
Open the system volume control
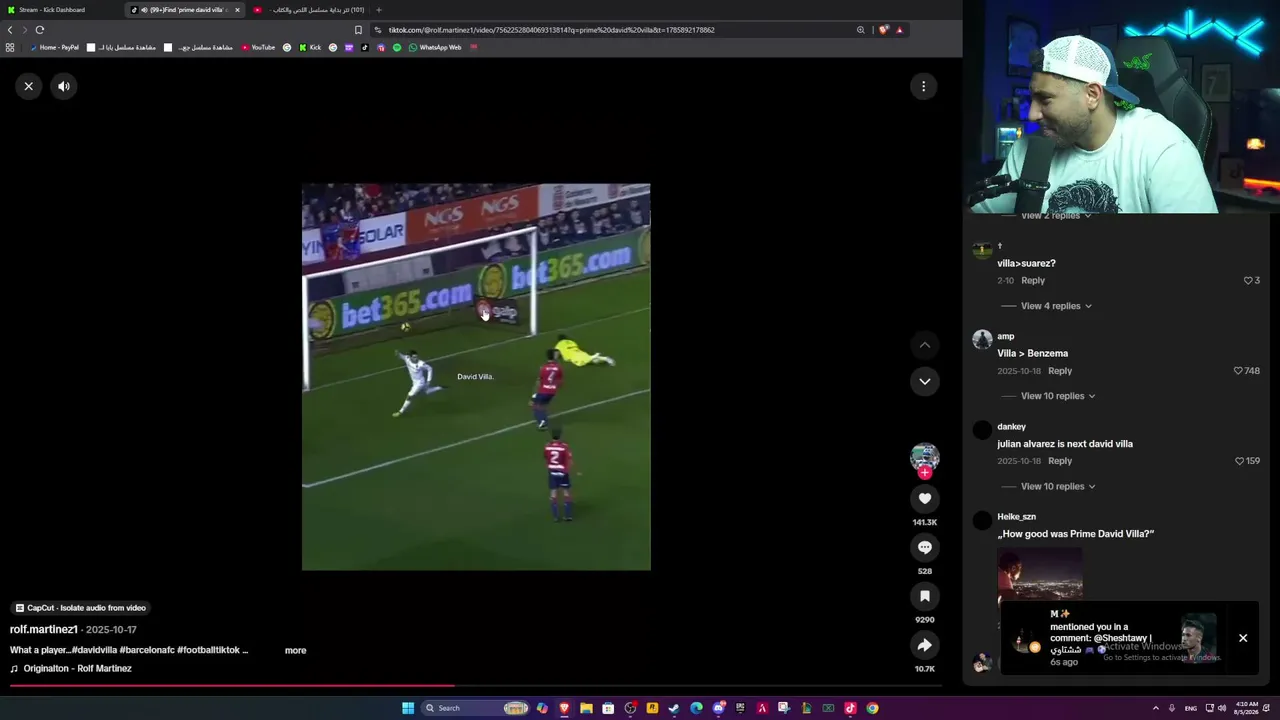coord(1221,708)
